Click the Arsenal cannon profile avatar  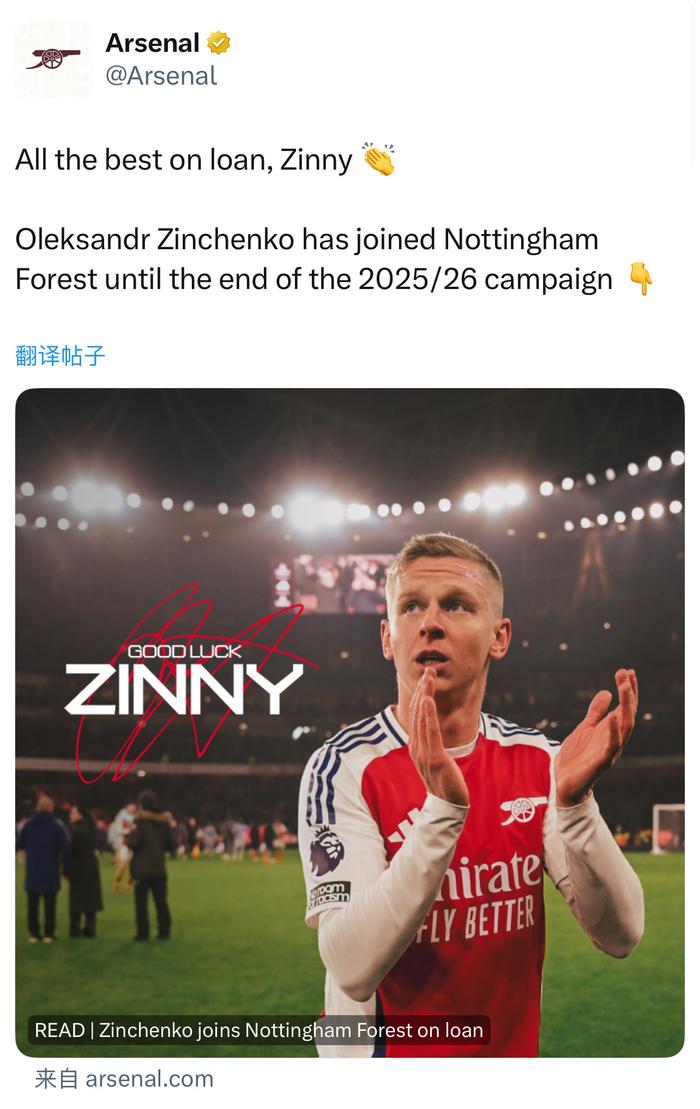(x=53, y=59)
